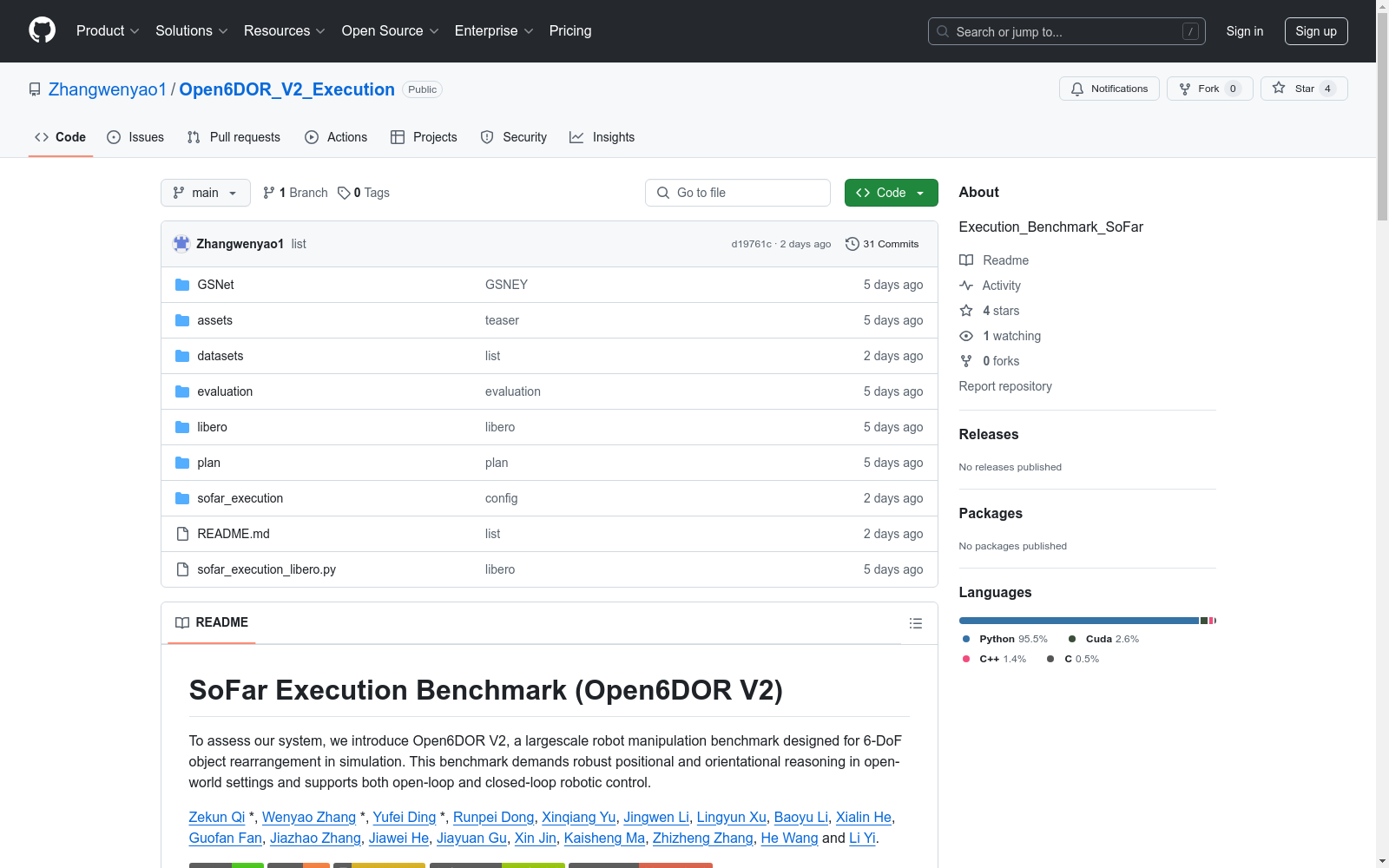The height and width of the screenshot is (868, 1389).
Task: Open the Zekun Qi author link
Action: (x=217, y=817)
